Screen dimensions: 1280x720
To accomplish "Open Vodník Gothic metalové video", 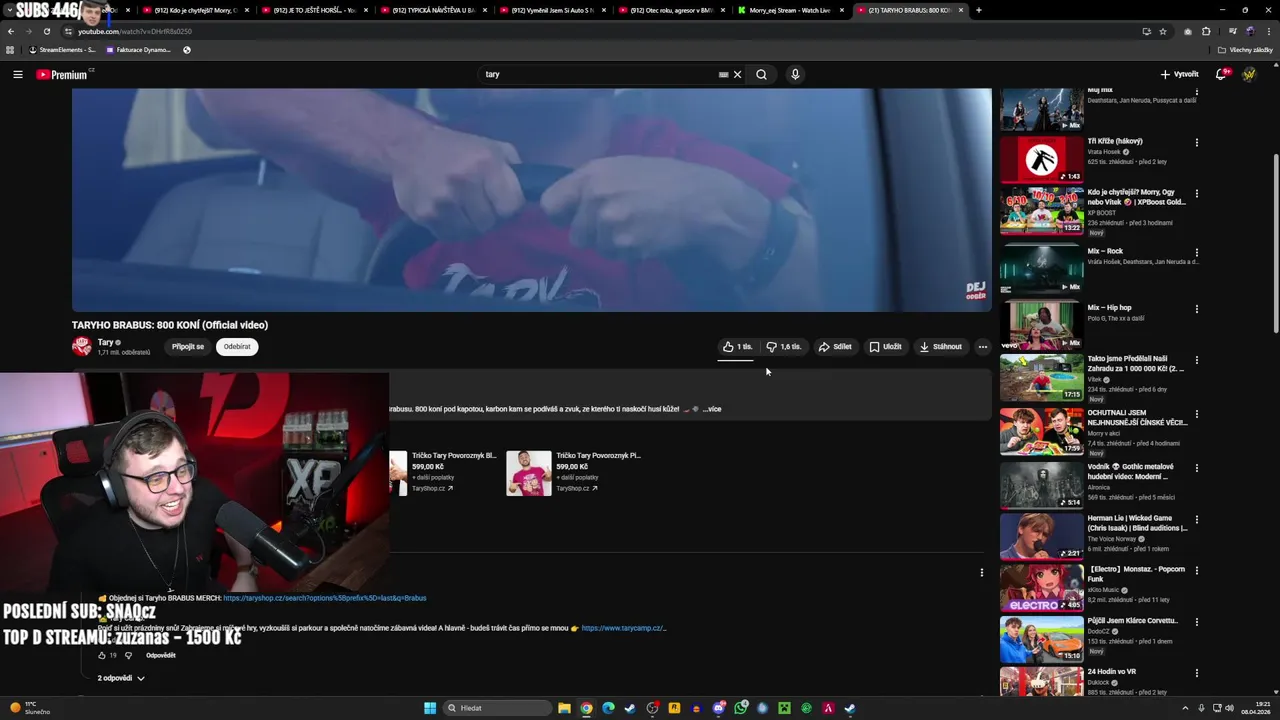I will (x=1041, y=486).
